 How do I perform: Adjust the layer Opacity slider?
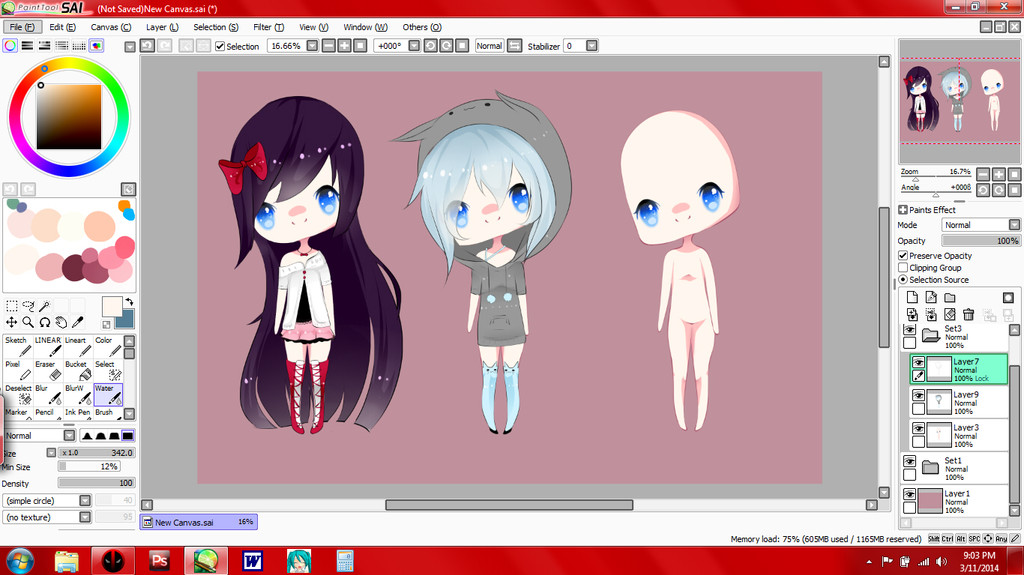tap(981, 240)
